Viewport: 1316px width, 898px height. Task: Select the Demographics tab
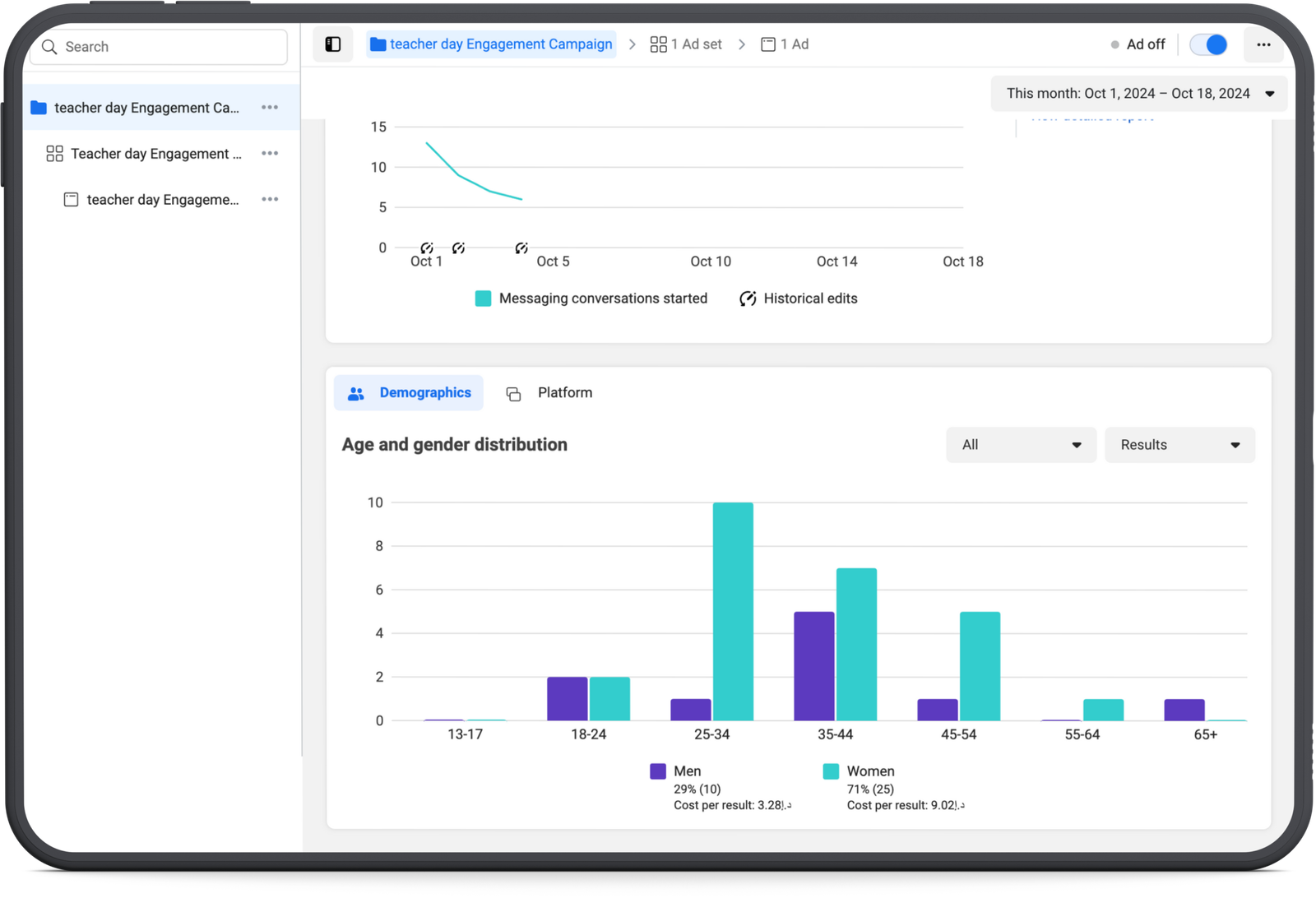click(x=409, y=393)
